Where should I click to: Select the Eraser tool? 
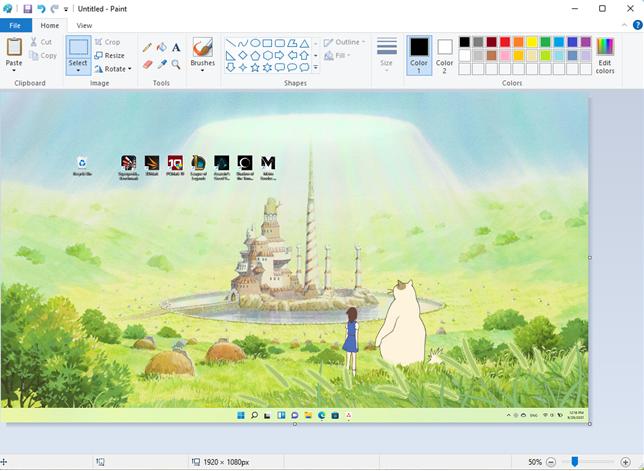point(147,64)
